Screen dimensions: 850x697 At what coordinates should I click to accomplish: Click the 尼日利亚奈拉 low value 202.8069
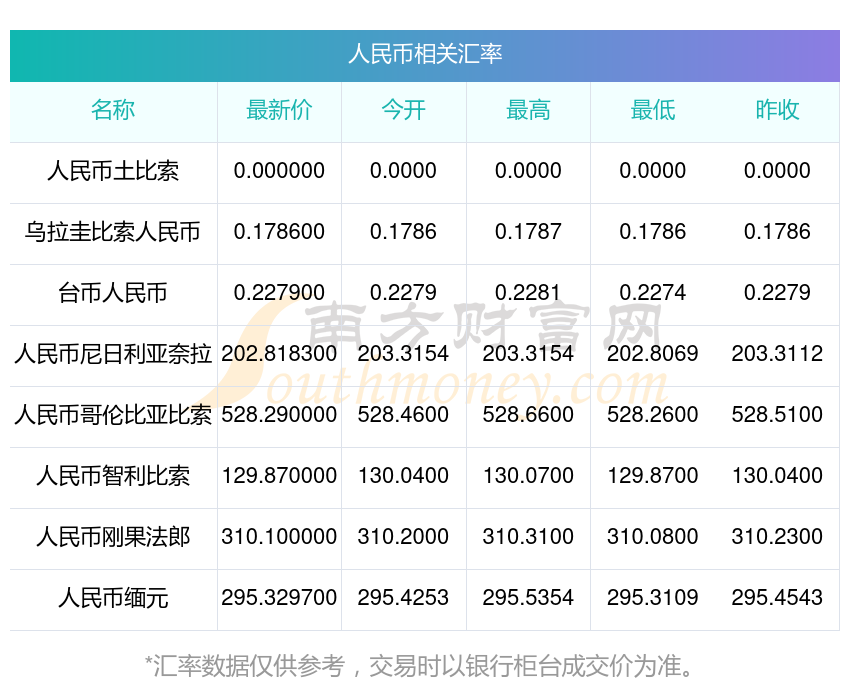653,354
